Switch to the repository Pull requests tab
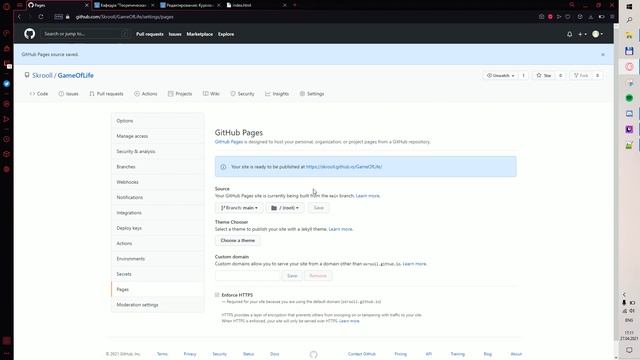Image resolution: width=640 pixels, height=360 pixels. click(106, 94)
